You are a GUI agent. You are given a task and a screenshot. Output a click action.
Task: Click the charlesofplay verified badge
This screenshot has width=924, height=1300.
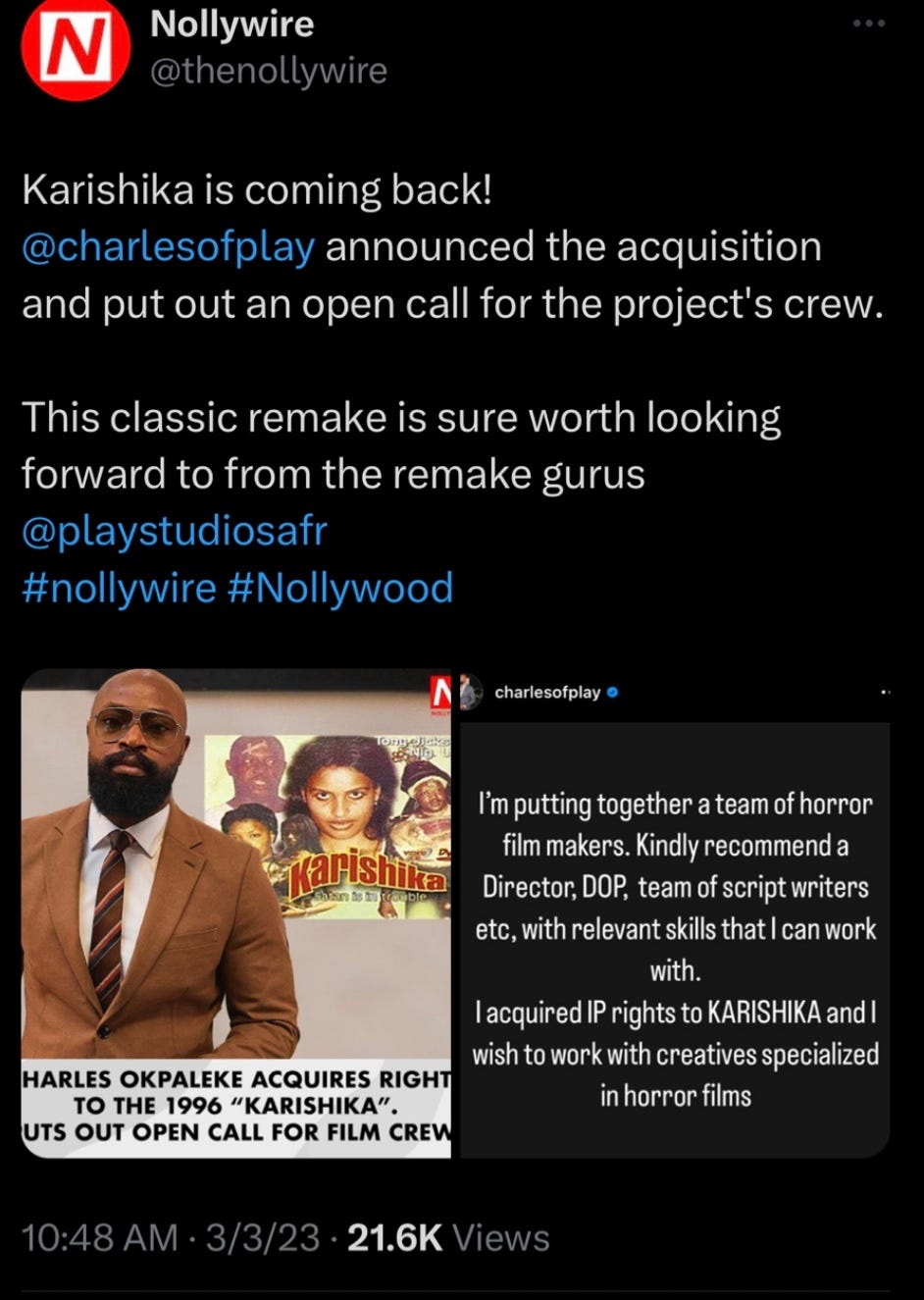pos(613,693)
